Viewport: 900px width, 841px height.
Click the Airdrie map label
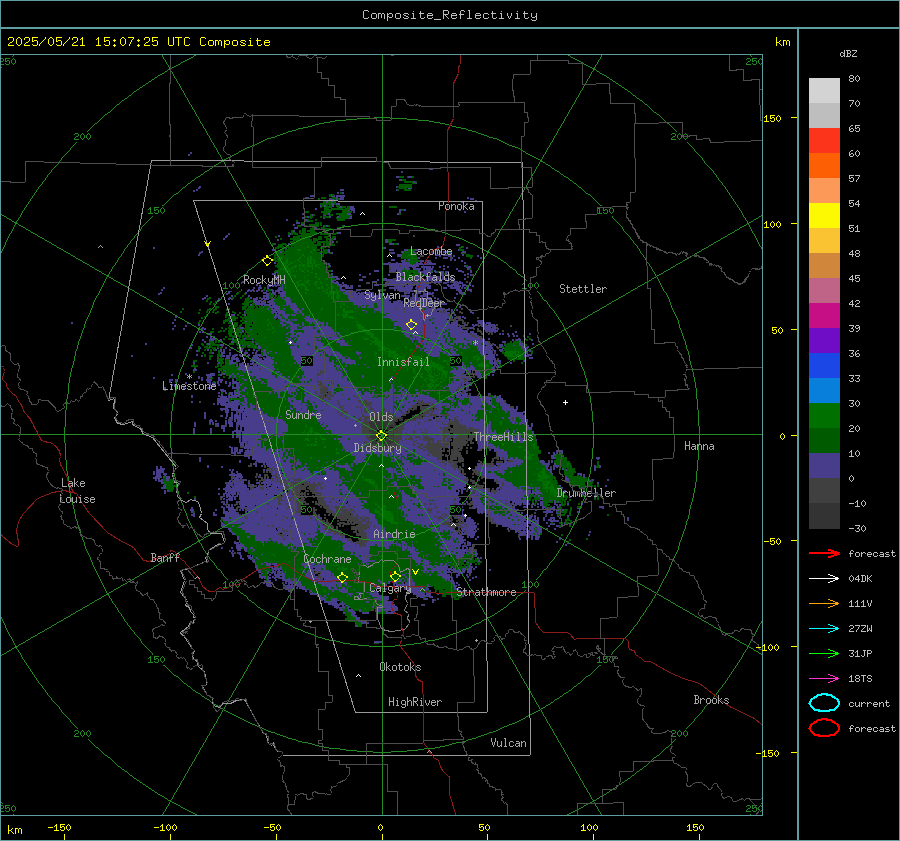pyautogui.click(x=394, y=534)
